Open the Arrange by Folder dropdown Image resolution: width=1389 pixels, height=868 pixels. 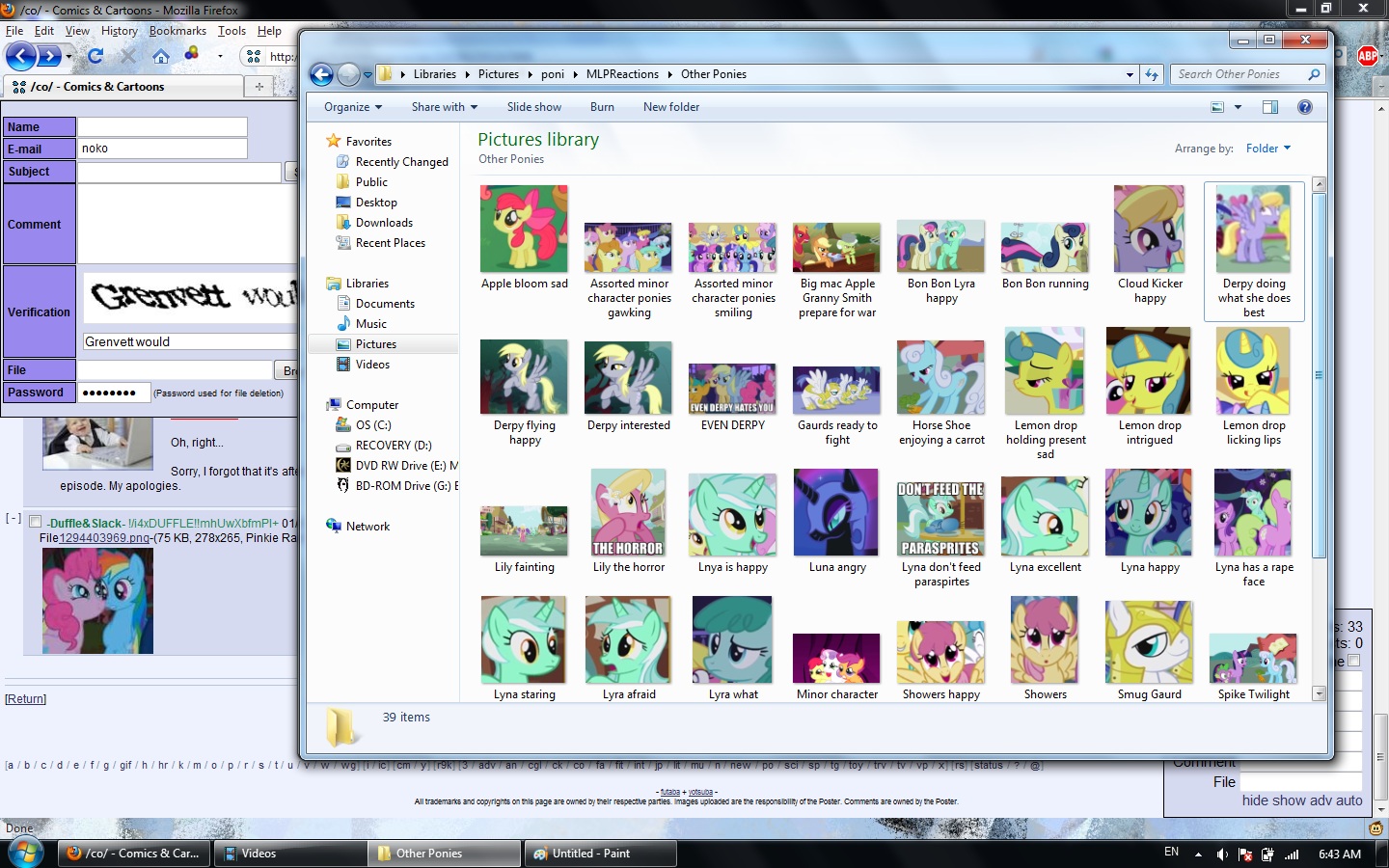tap(1267, 149)
